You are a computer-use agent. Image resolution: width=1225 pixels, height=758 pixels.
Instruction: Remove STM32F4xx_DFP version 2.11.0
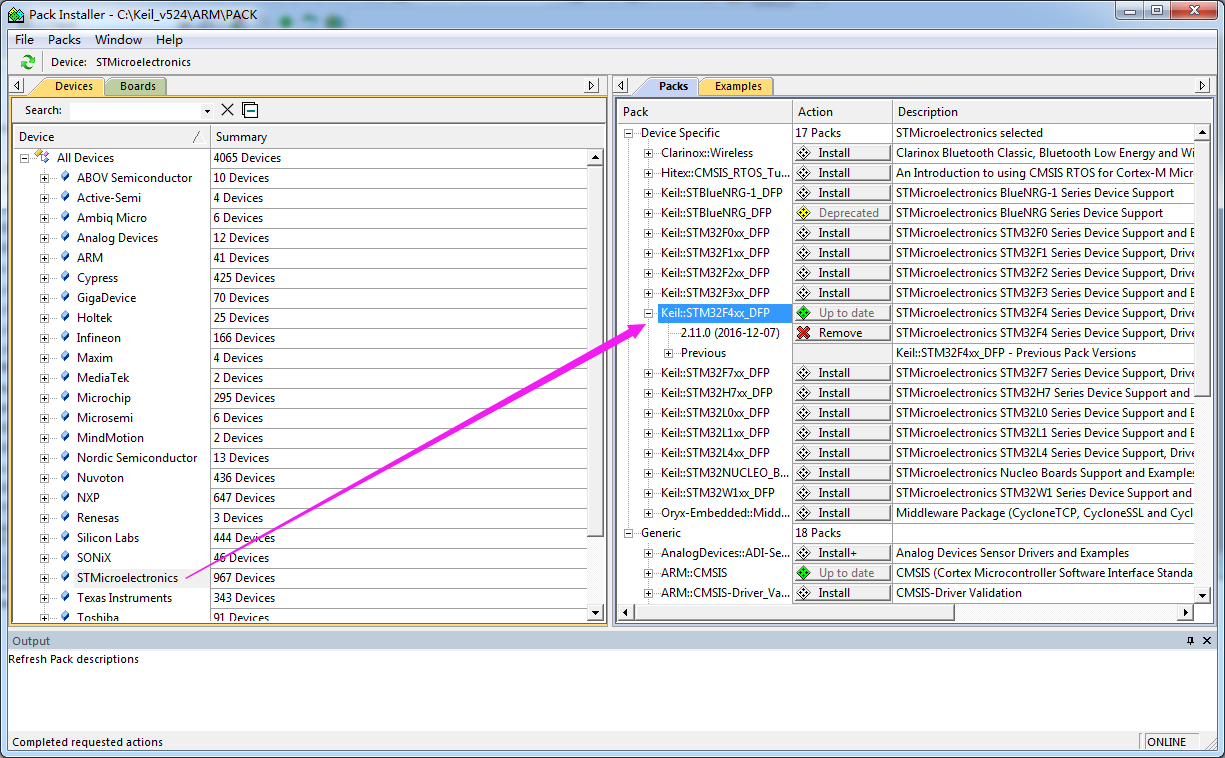pos(842,333)
